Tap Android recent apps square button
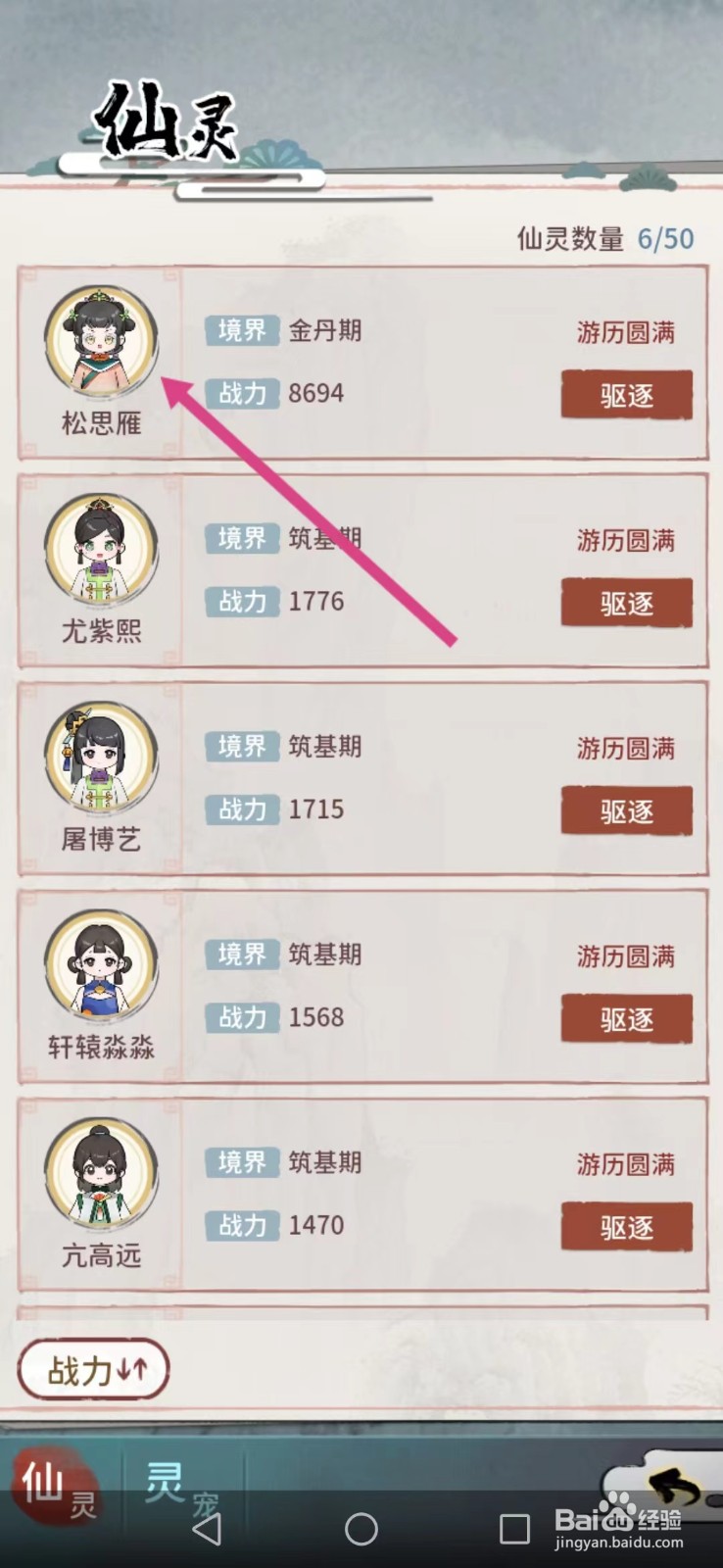The width and height of the screenshot is (723, 1568). (515, 1529)
